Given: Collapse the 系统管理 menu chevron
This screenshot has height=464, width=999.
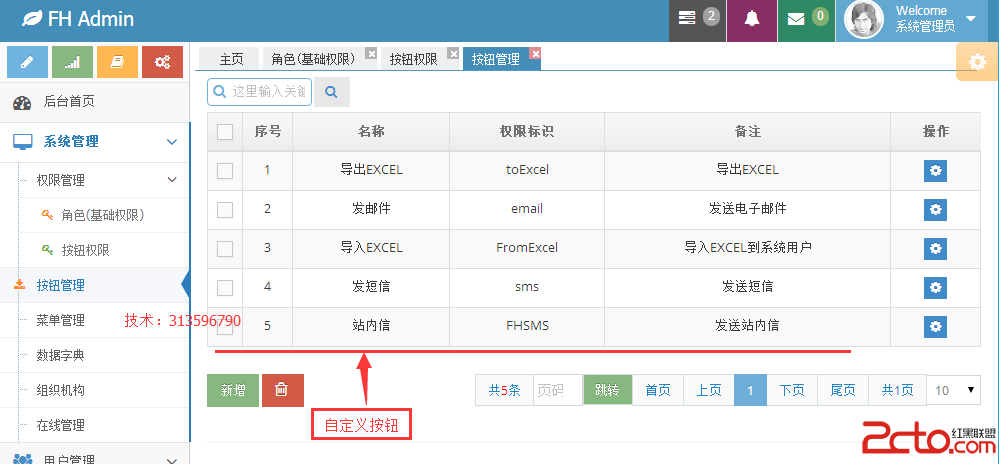Looking at the screenshot, I should pos(172,142).
